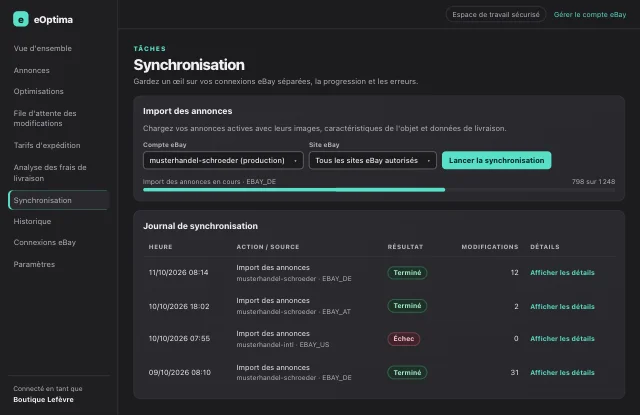Click the Échec status badge
The image size is (640, 415).
click(x=403, y=339)
